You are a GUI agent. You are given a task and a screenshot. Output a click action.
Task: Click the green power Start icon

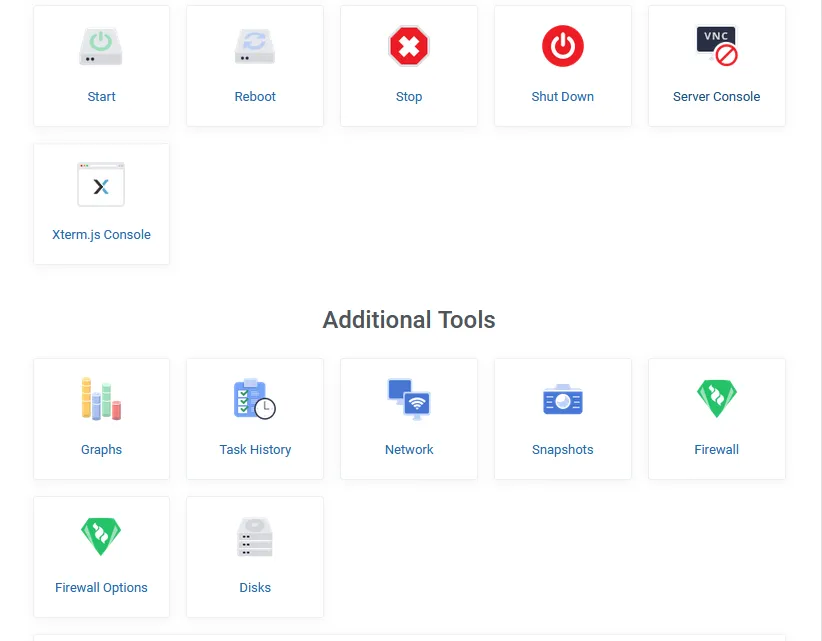pos(101,47)
